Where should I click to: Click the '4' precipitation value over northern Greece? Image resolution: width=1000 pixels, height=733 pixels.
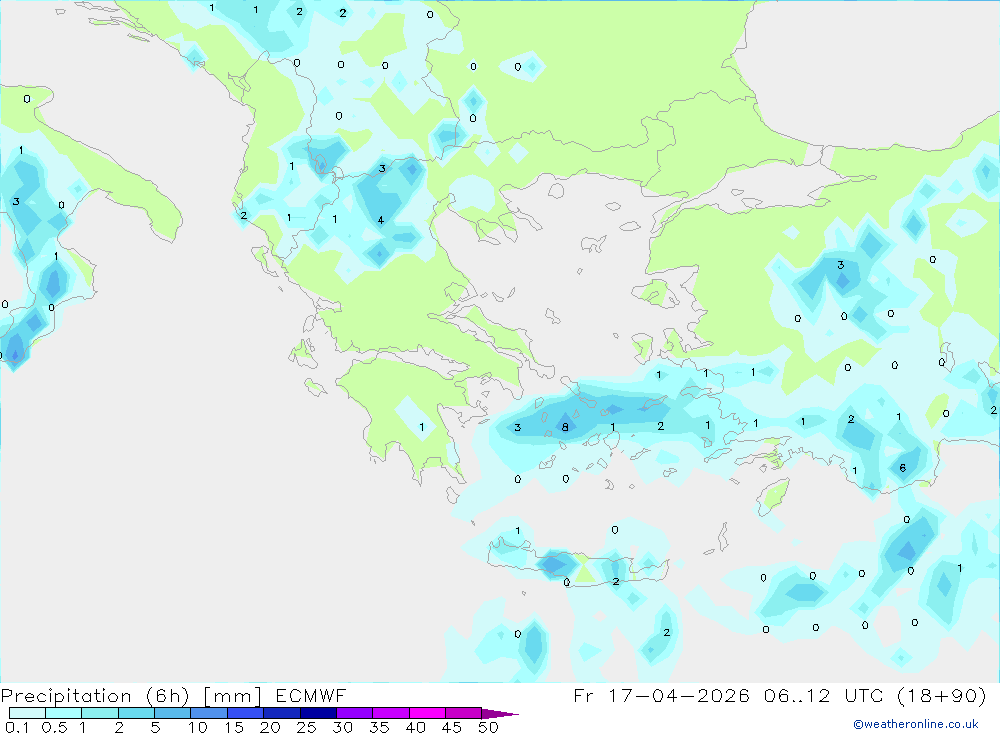click(x=381, y=221)
